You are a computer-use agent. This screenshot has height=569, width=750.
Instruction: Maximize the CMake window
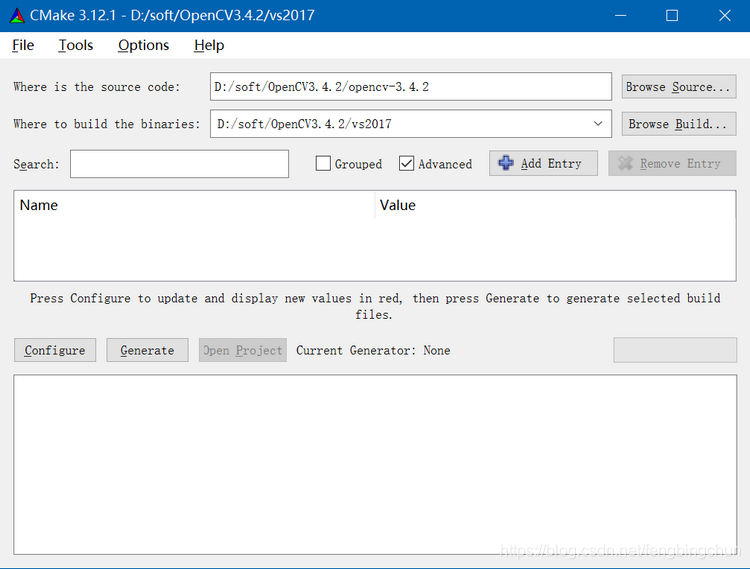[x=672, y=15]
